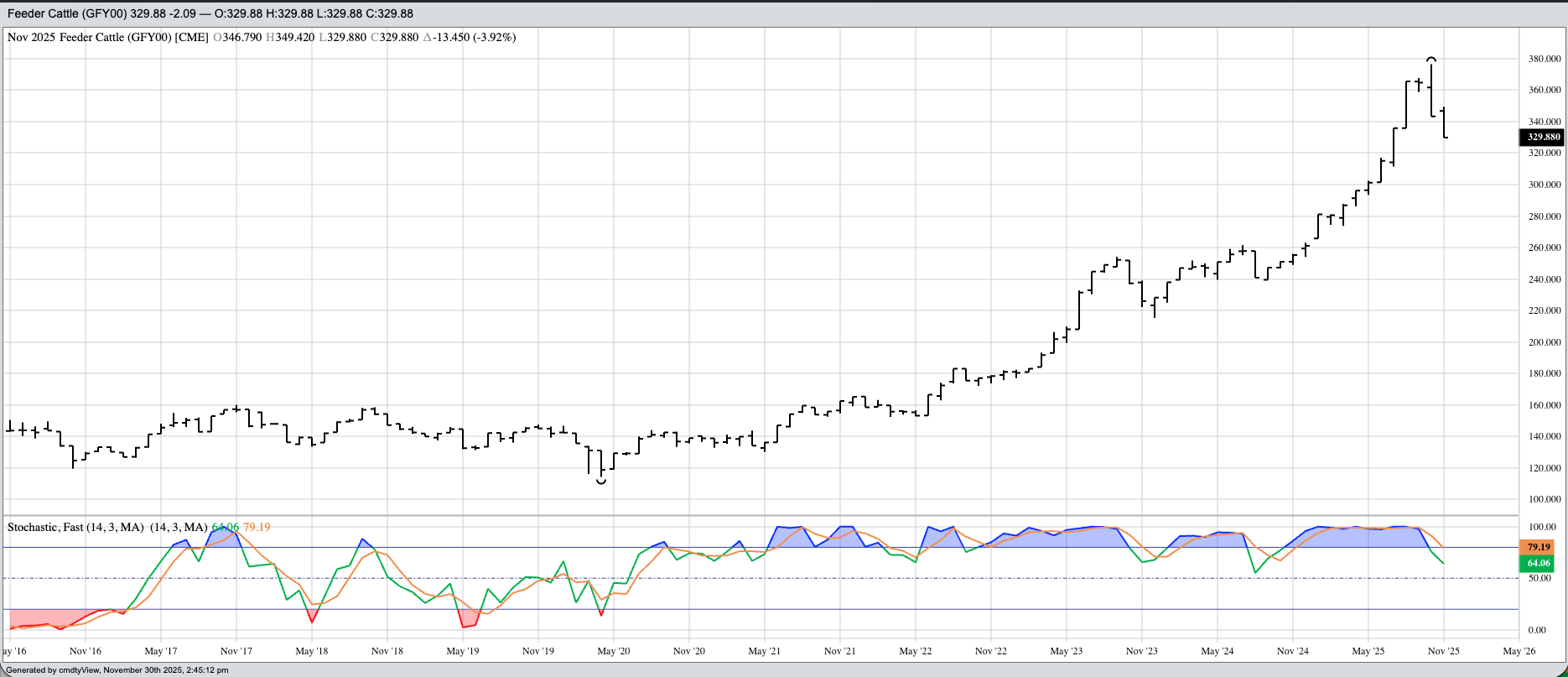The height and width of the screenshot is (677, 1568).
Task: Click the 50.00 level on the stochastic axis
Action: pyautogui.click(x=1539, y=578)
